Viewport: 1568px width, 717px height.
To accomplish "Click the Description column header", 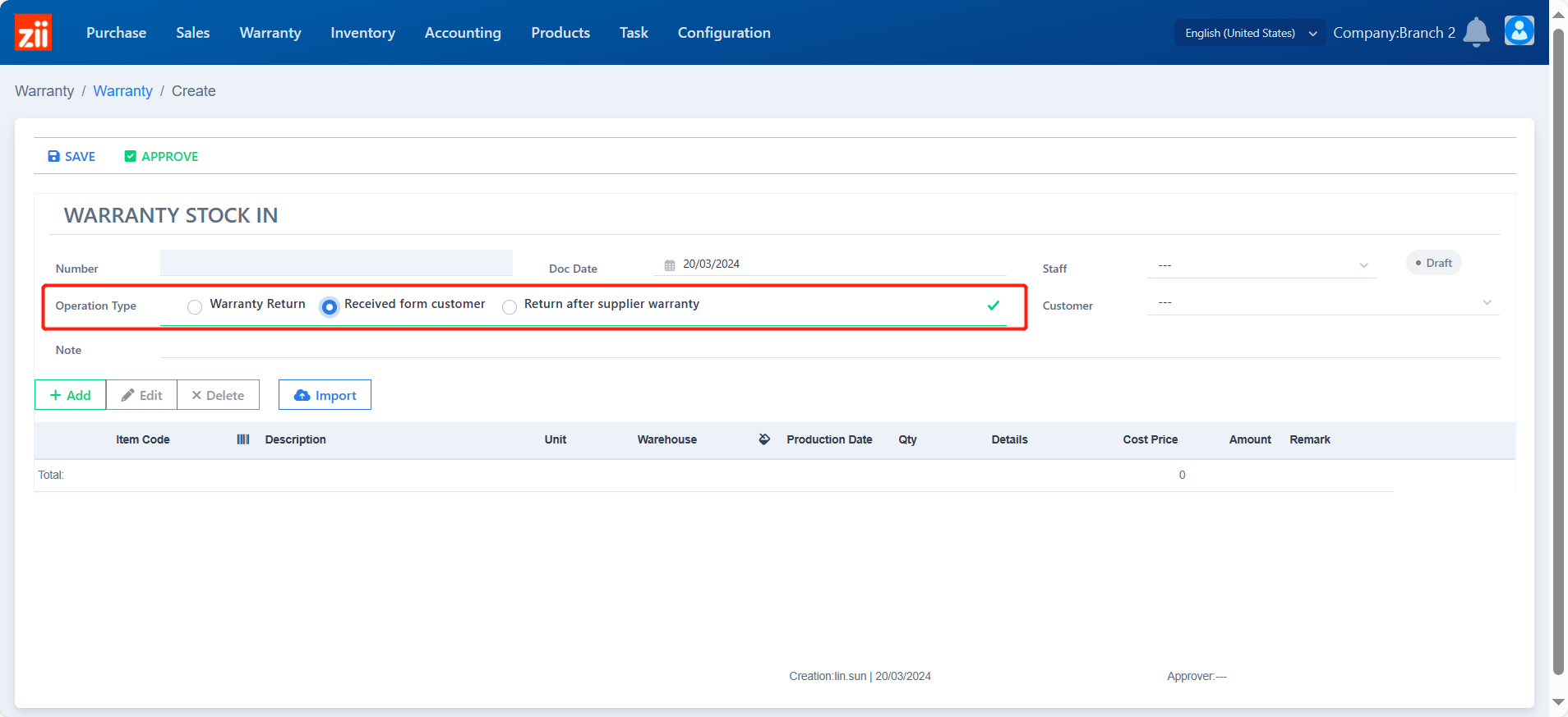I will click(296, 439).
